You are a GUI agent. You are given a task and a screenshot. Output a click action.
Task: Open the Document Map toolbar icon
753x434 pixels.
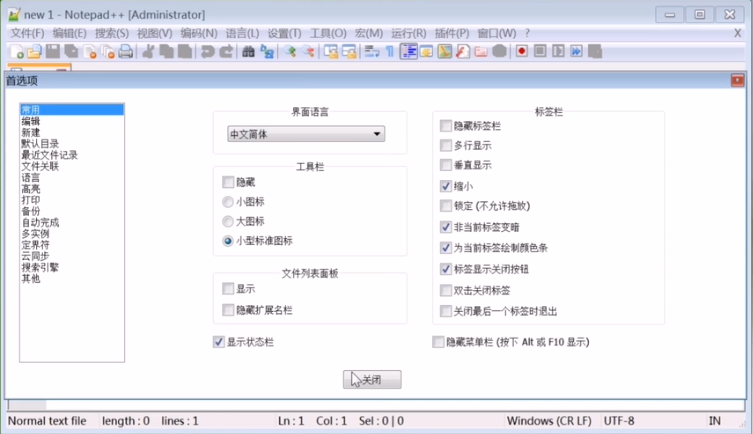pyautogui.click(x=445, y=51)
